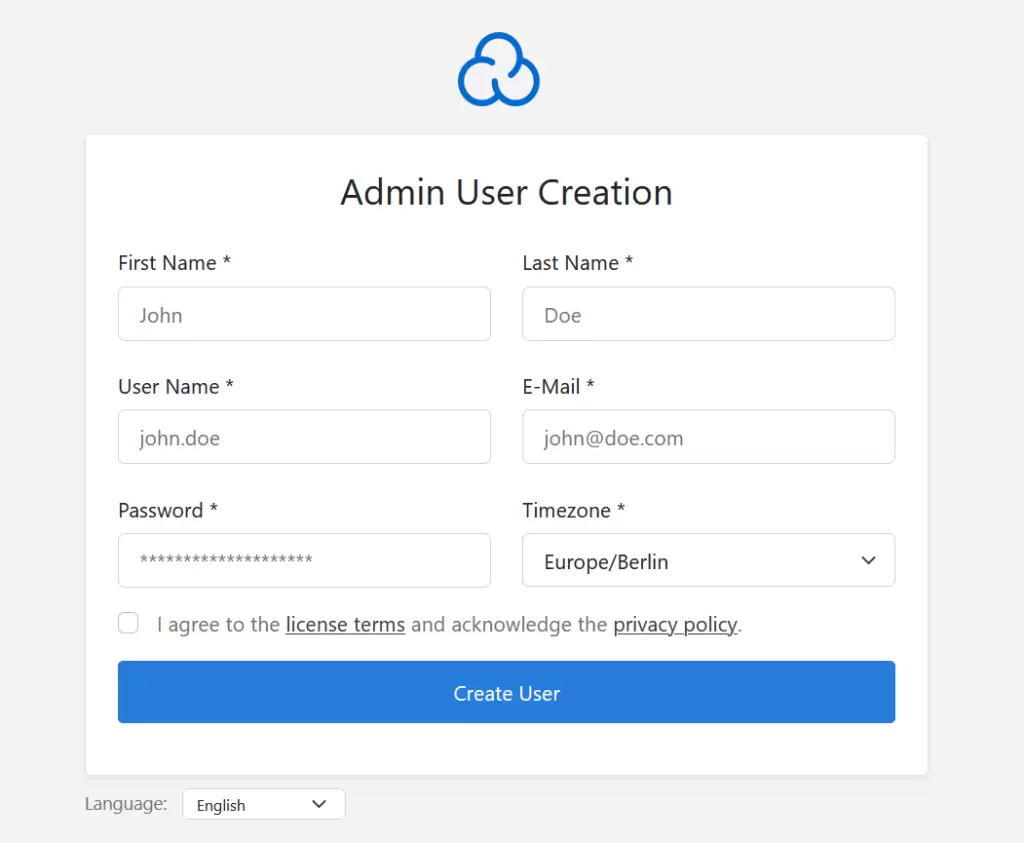Click the "First Name *" label
This screenshot has height=843, width=1024.
click(x=174, y=263)
